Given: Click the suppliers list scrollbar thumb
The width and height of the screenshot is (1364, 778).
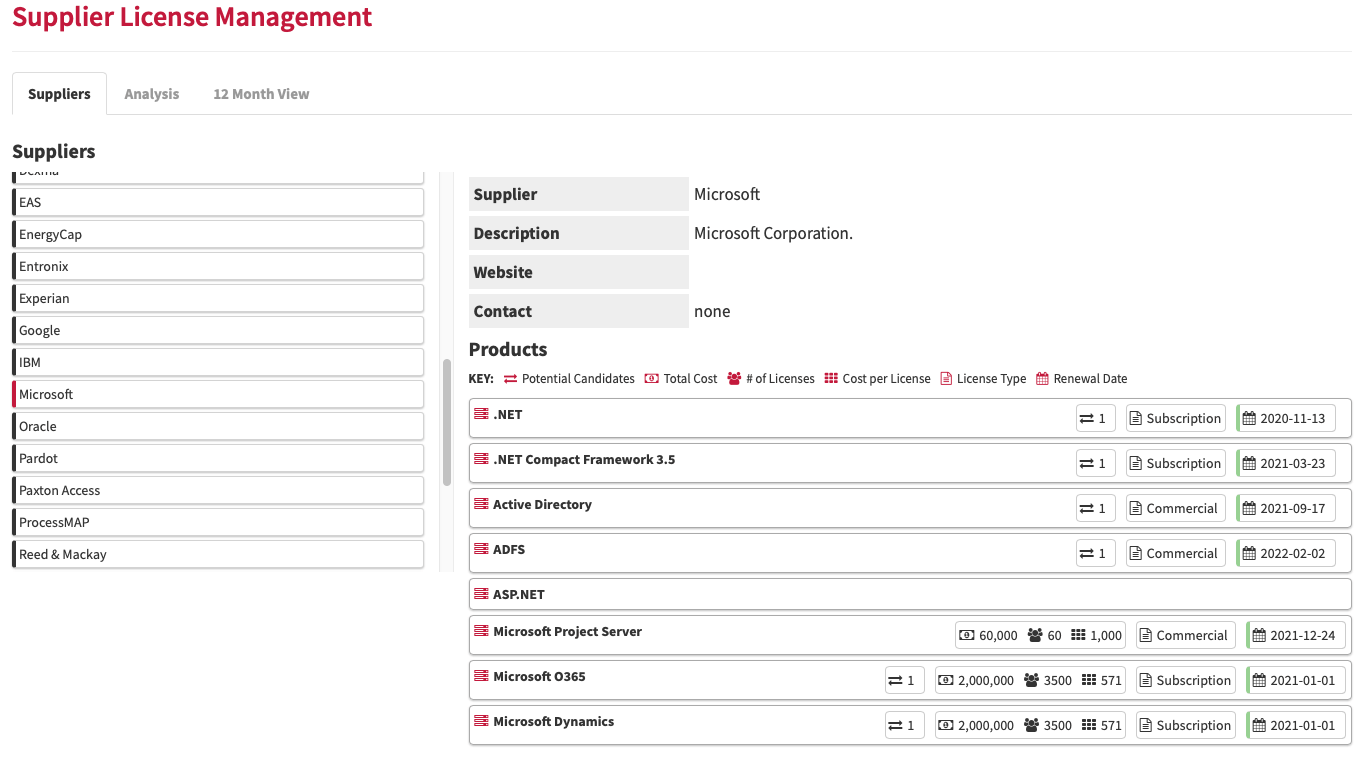Looking at the screenshot, I should (447, 422).
